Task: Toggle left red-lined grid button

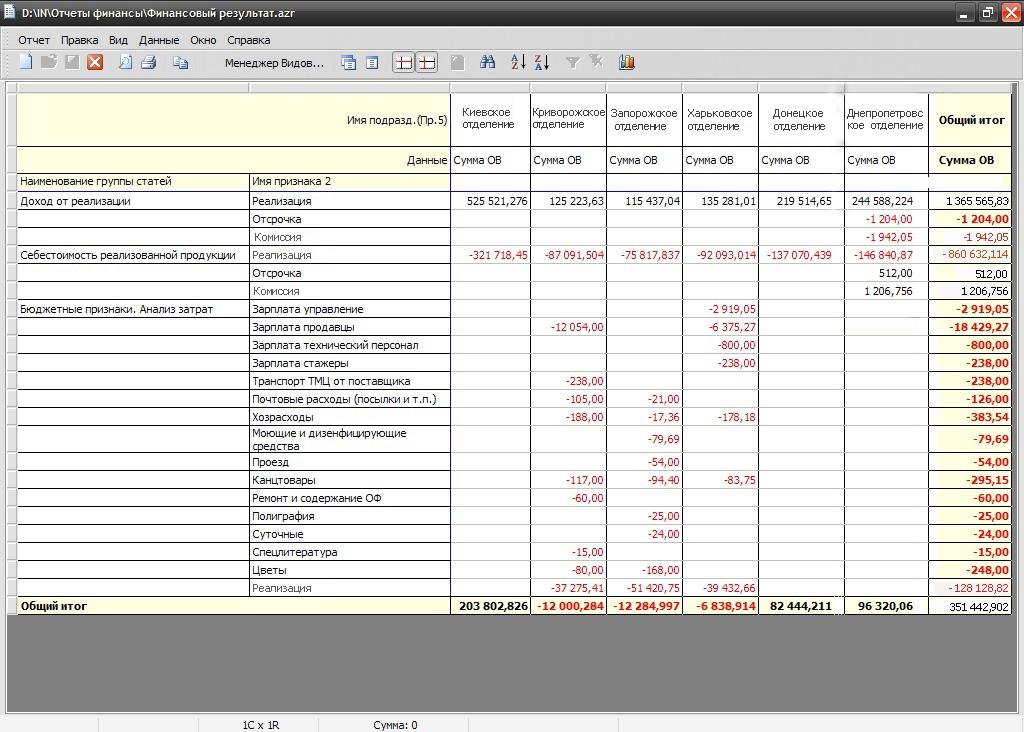Action: (404, 63)
